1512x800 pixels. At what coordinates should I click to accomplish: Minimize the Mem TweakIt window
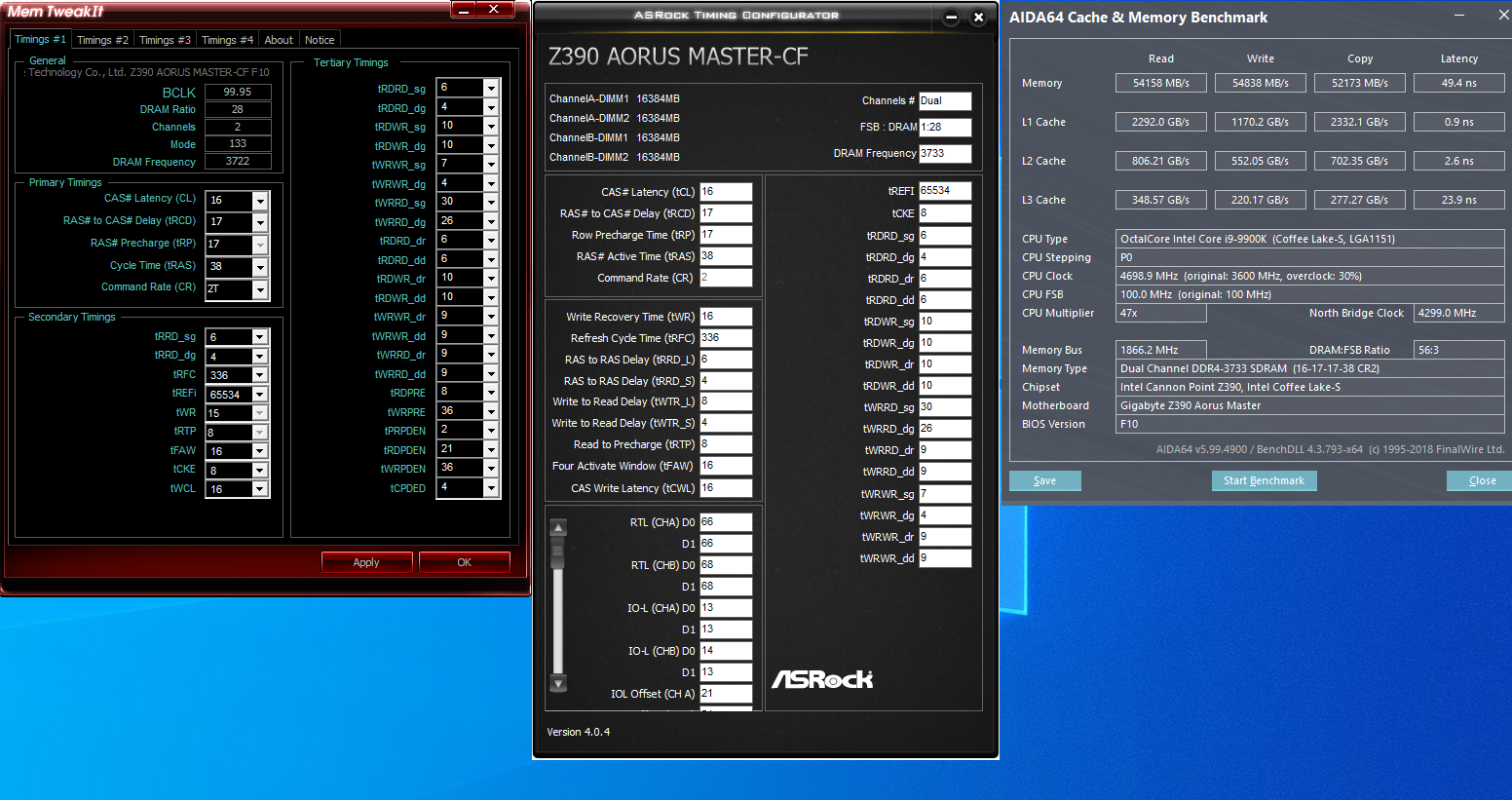pos(464,10)
